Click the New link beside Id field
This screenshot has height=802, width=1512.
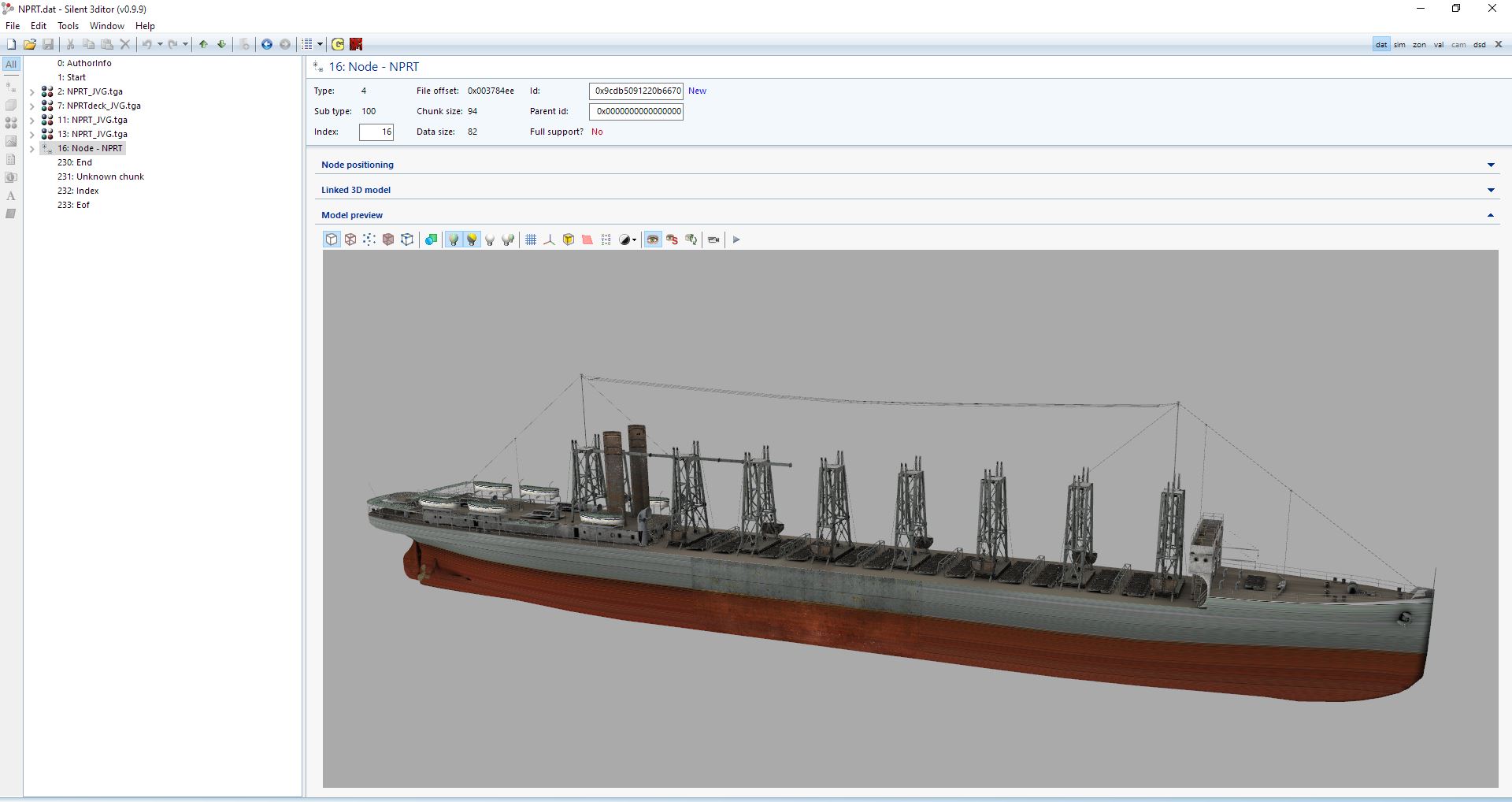pos(697,91)
